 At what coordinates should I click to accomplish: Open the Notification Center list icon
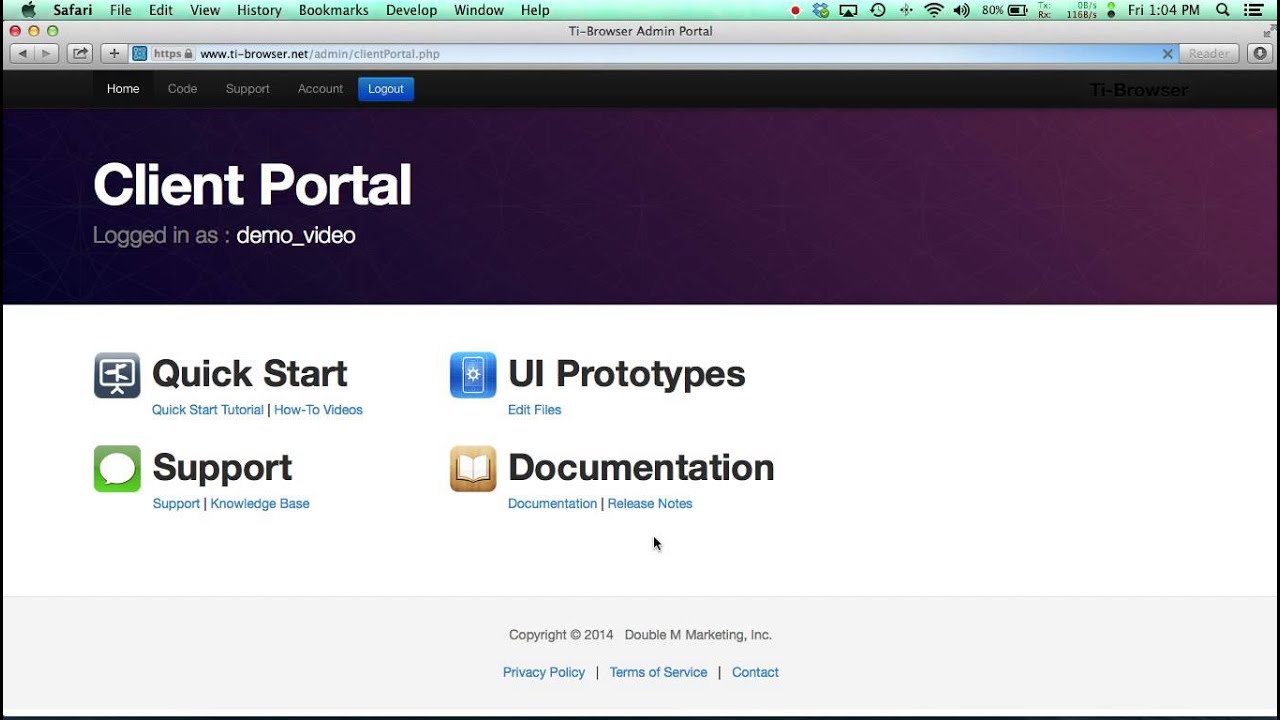[1253, 10]
